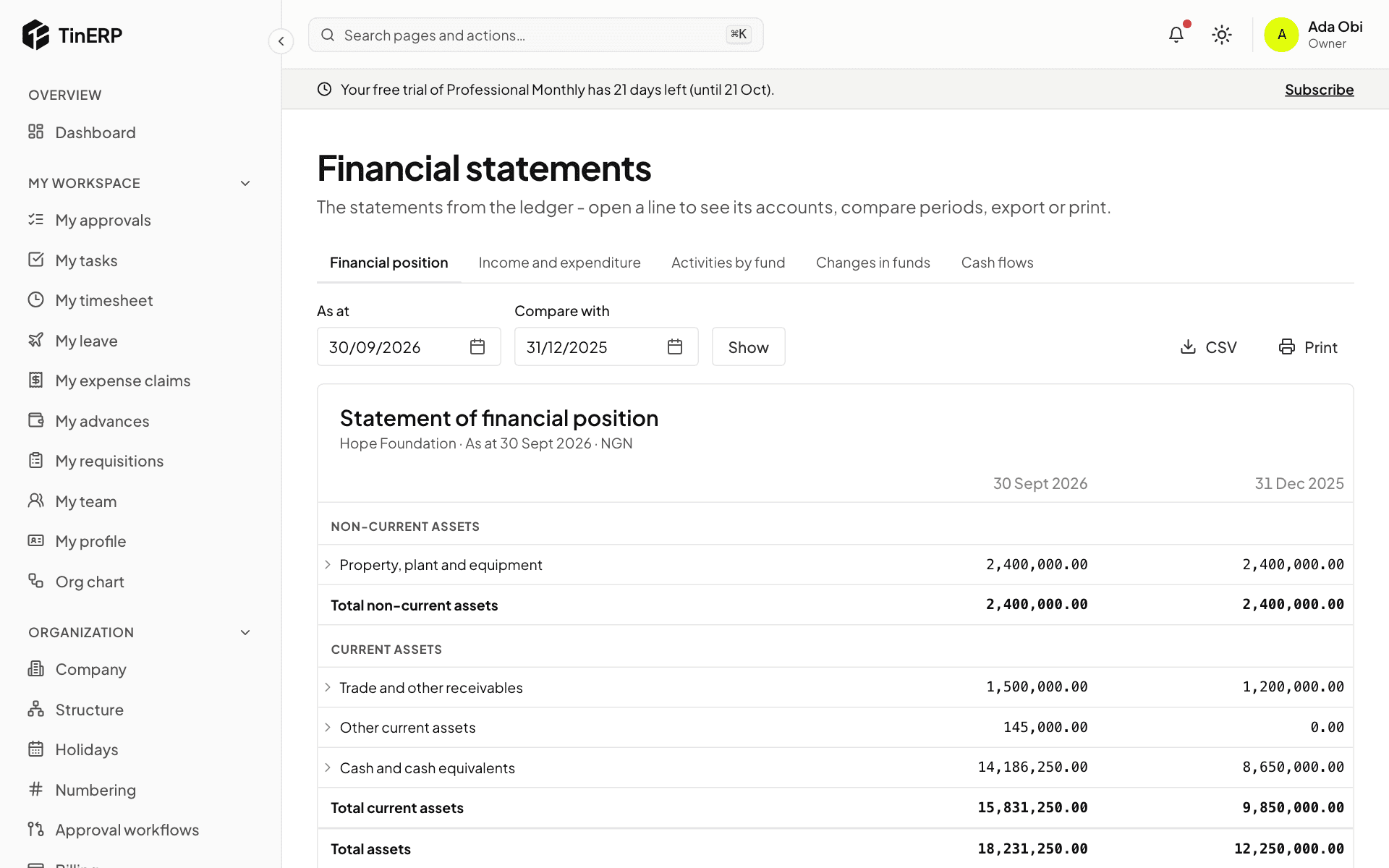The height and width of the screenshot is (868, 1389).
Task: Expand Other current assets row
Action: pyautogui.click(x=328, y=727)
